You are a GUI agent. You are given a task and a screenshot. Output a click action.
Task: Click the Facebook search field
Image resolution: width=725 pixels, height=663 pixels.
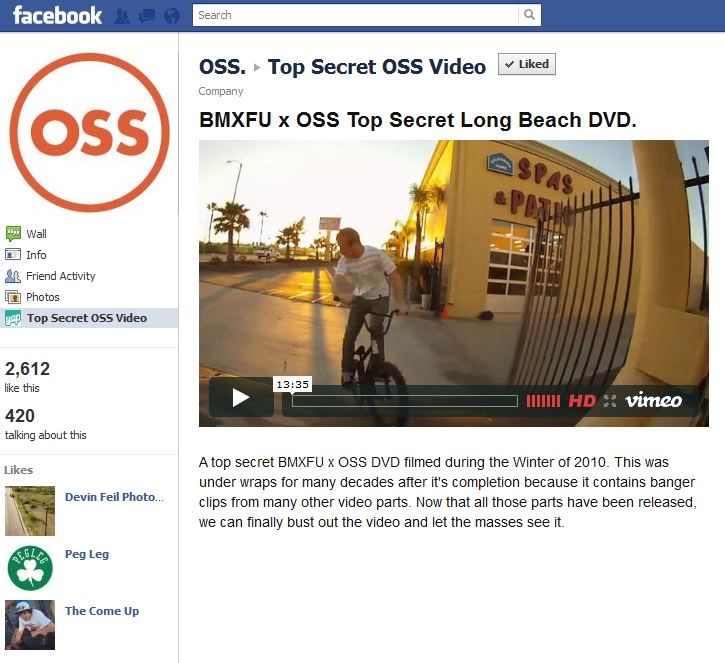356,15
